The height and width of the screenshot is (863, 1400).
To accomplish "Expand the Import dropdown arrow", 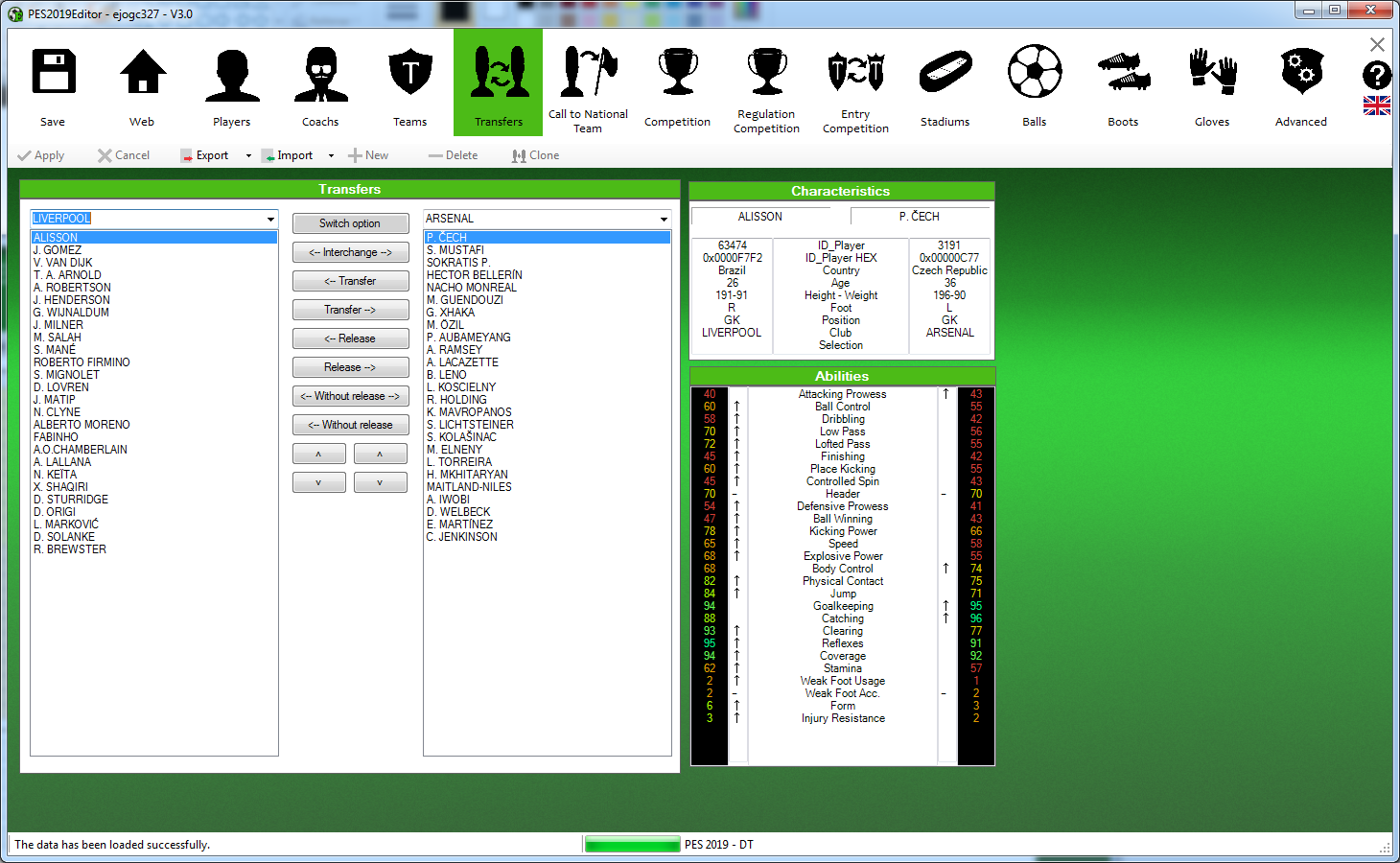I will 331,155.
